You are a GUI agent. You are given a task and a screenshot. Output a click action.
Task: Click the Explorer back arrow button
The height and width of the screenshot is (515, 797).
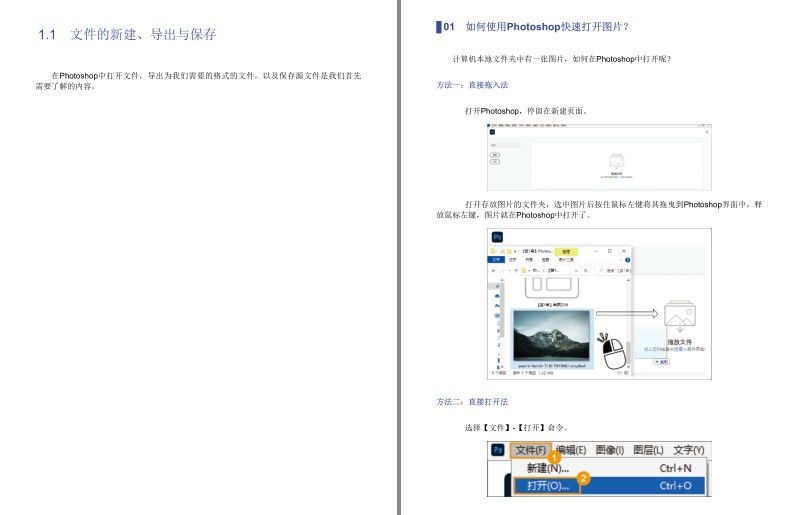pyautogui.click(x=494, y=270)
